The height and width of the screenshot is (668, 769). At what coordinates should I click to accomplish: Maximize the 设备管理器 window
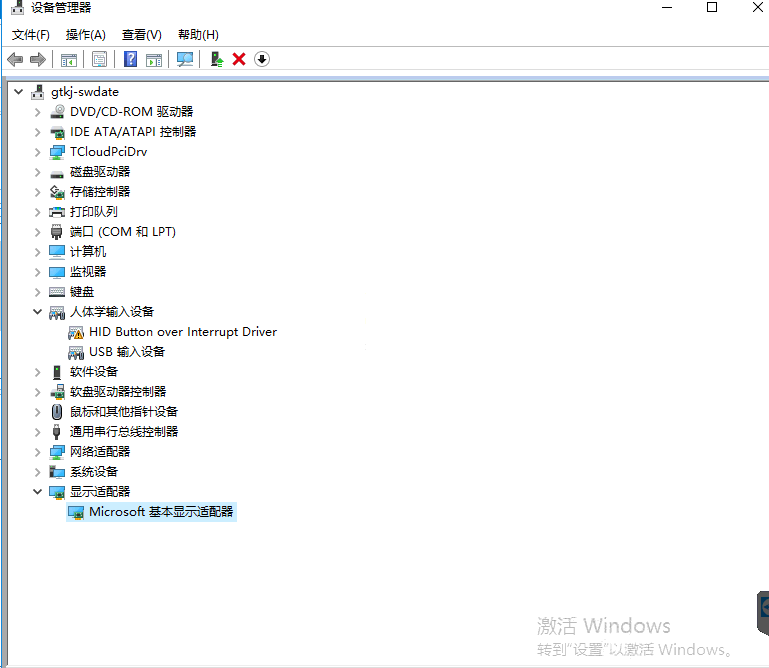tap(712, 7)
